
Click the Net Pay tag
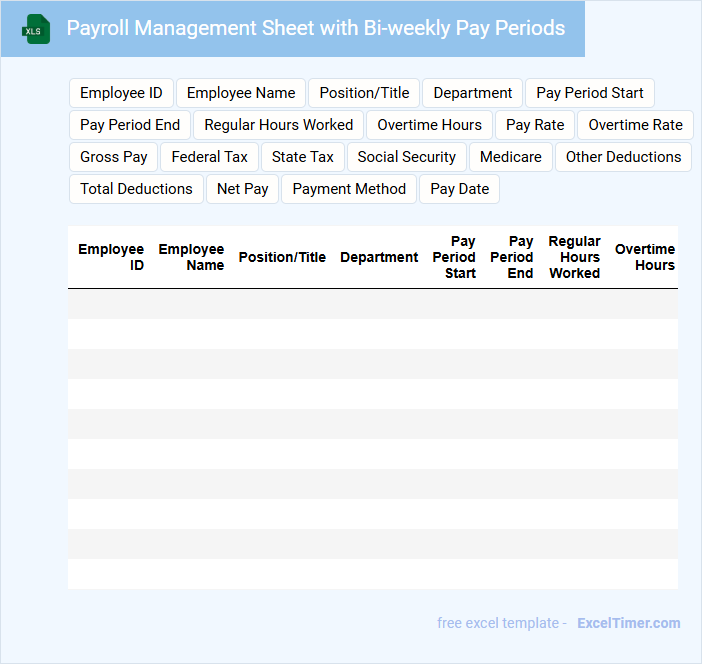coord(243,189)
